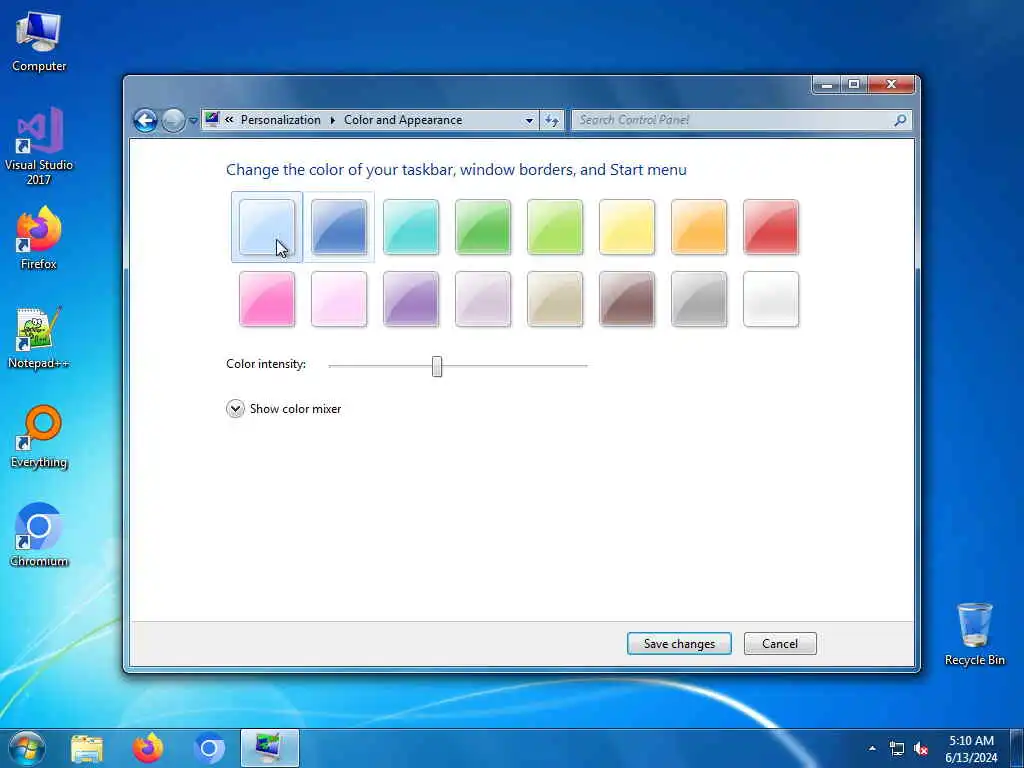Image resolution: width=1024 pixels, height=768 pixels.
Task: Maximize the Color and Appearance window
Action: (854, 84)
